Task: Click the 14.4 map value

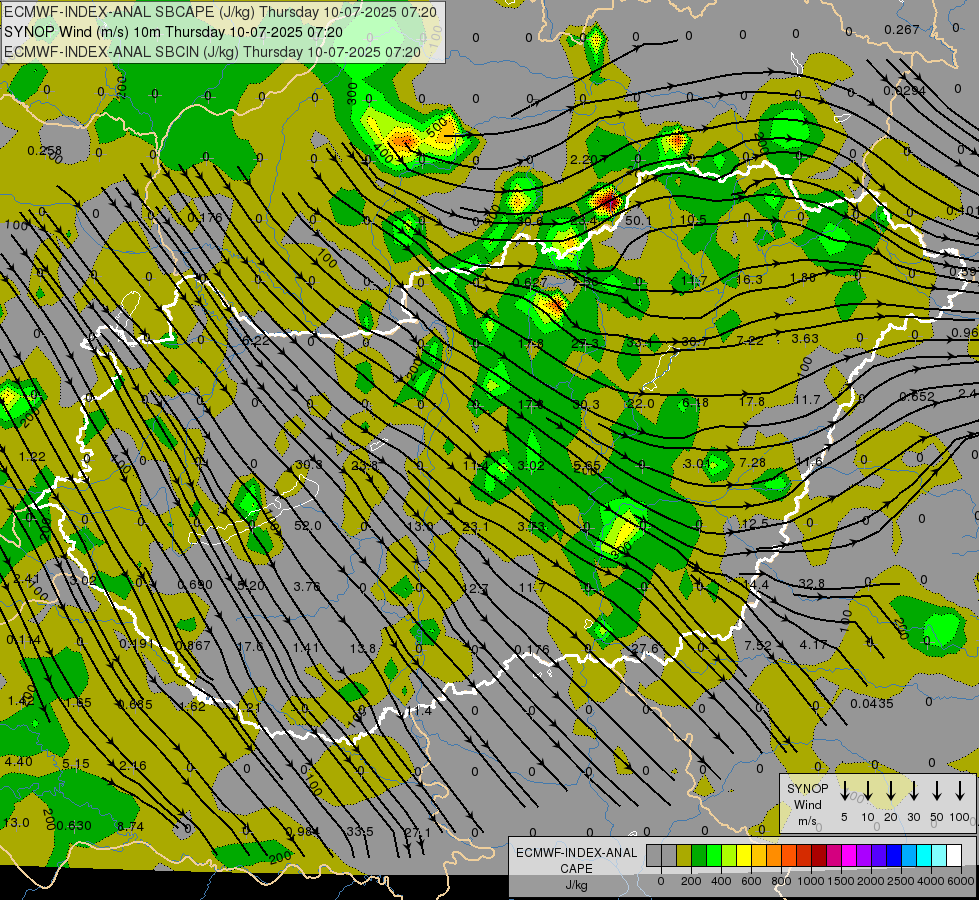Action: pos(756,585)
